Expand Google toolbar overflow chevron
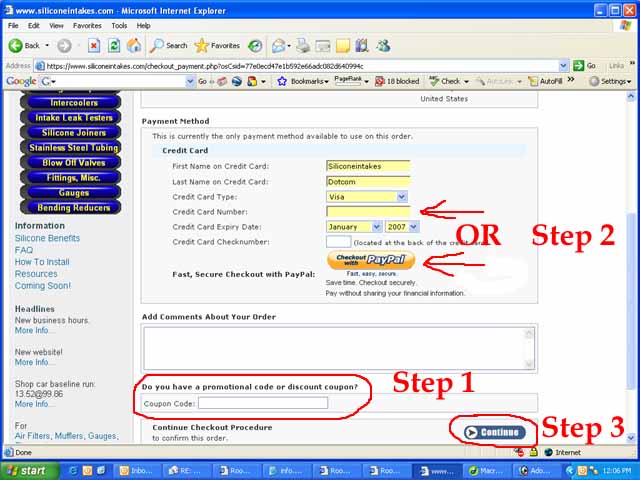The width and height of the screenshot is (640, 480). [x=571, y=80]
